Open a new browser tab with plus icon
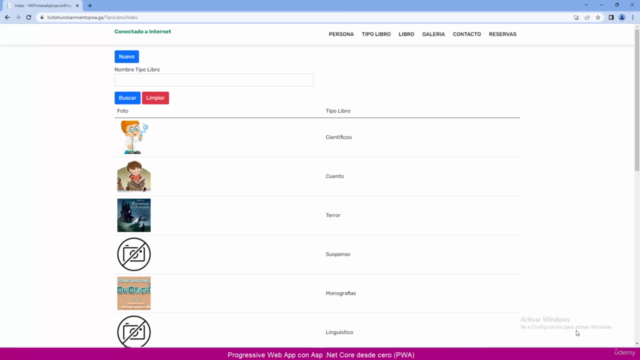Viewport: 640px width, 360px height. [x=90, y=6]
